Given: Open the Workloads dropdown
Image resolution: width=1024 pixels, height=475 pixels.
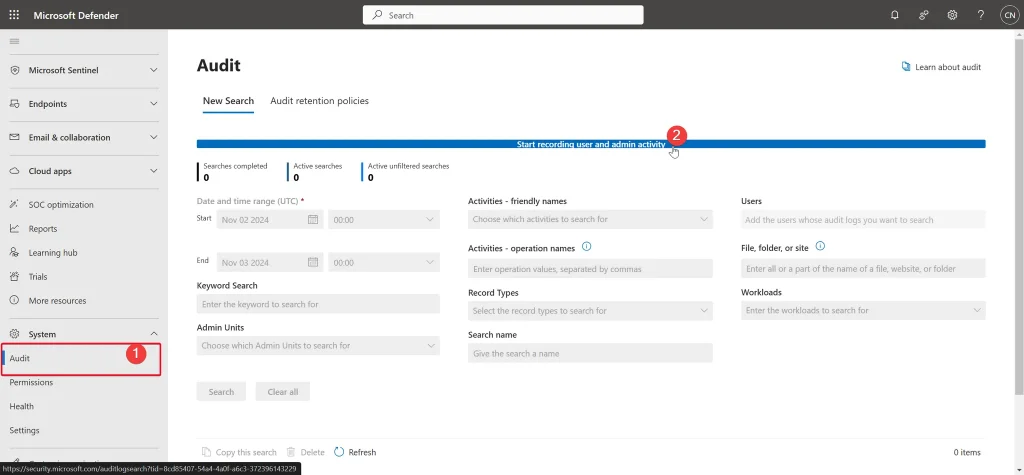Looking at the screenshot, I should coord(863,310).
